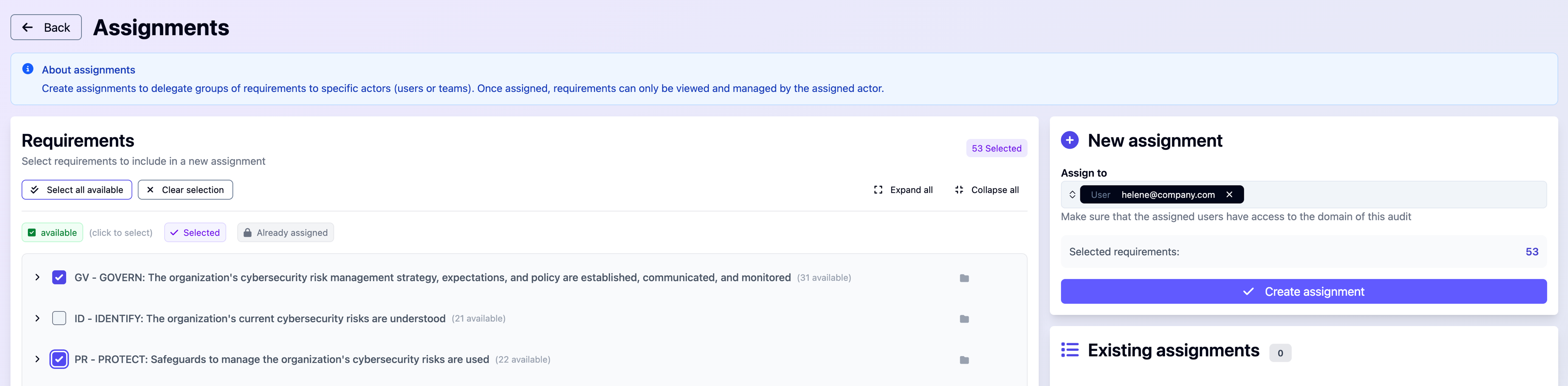Go back using the Back button

46,27
